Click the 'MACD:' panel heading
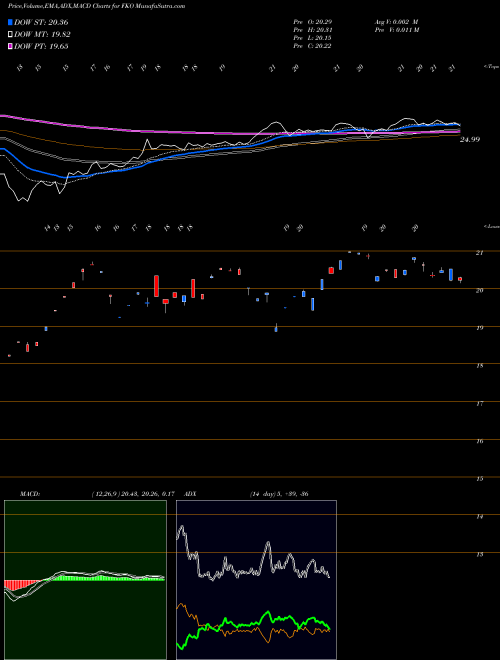Screen dimensions: 500x660 (29, 494)
